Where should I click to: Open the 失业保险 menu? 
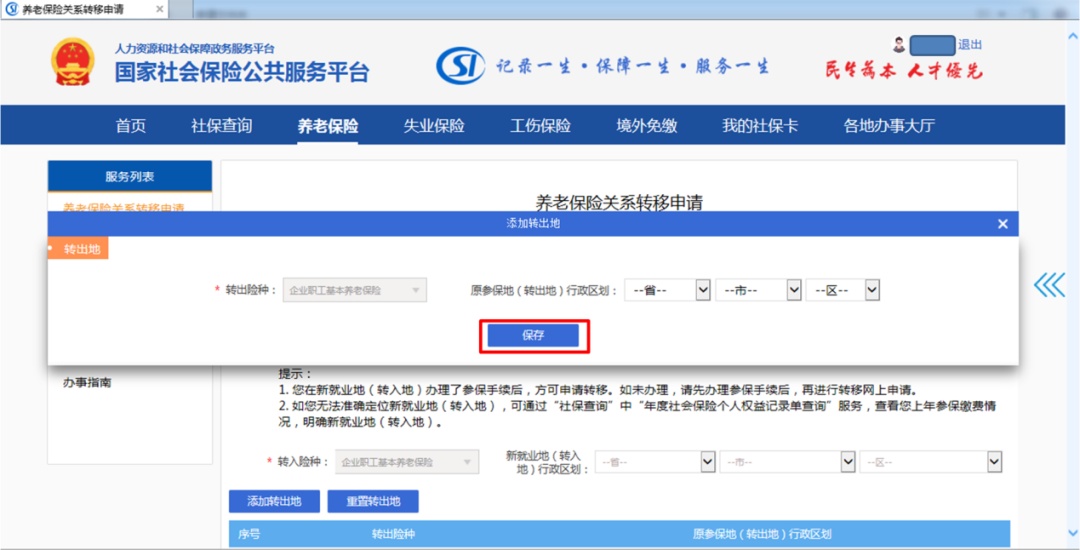pyautogui.click(x=434, y=126)
